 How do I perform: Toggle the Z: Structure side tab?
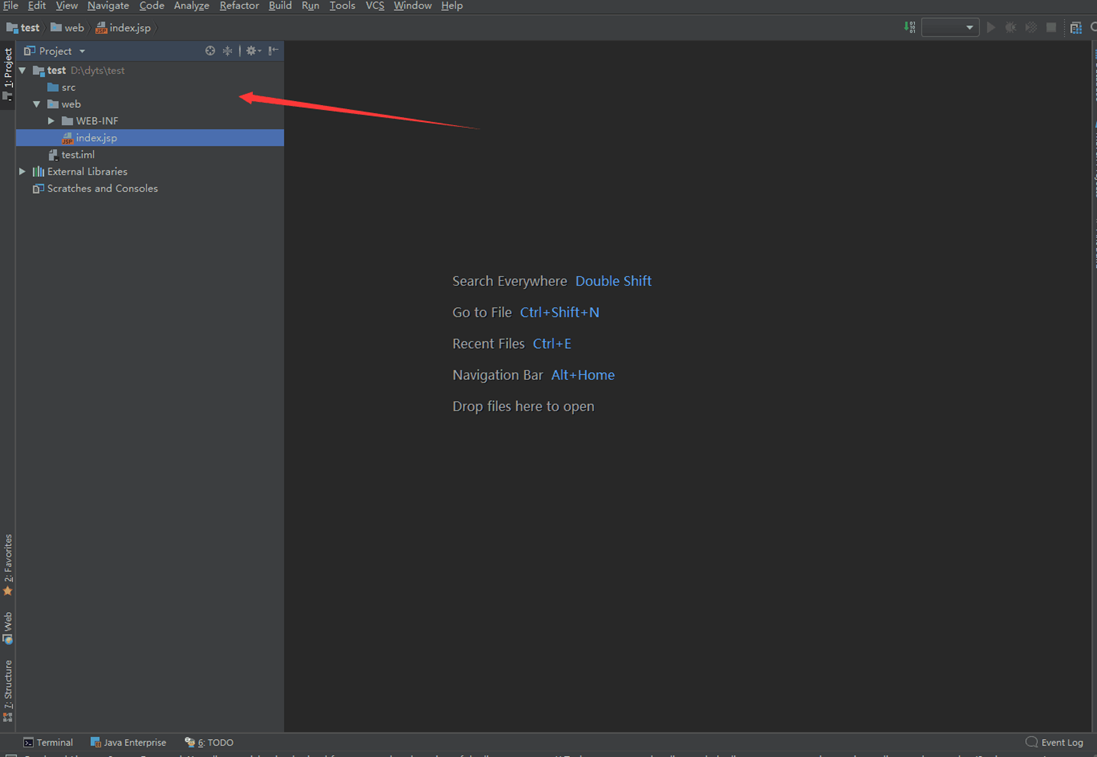coord(8,691)
